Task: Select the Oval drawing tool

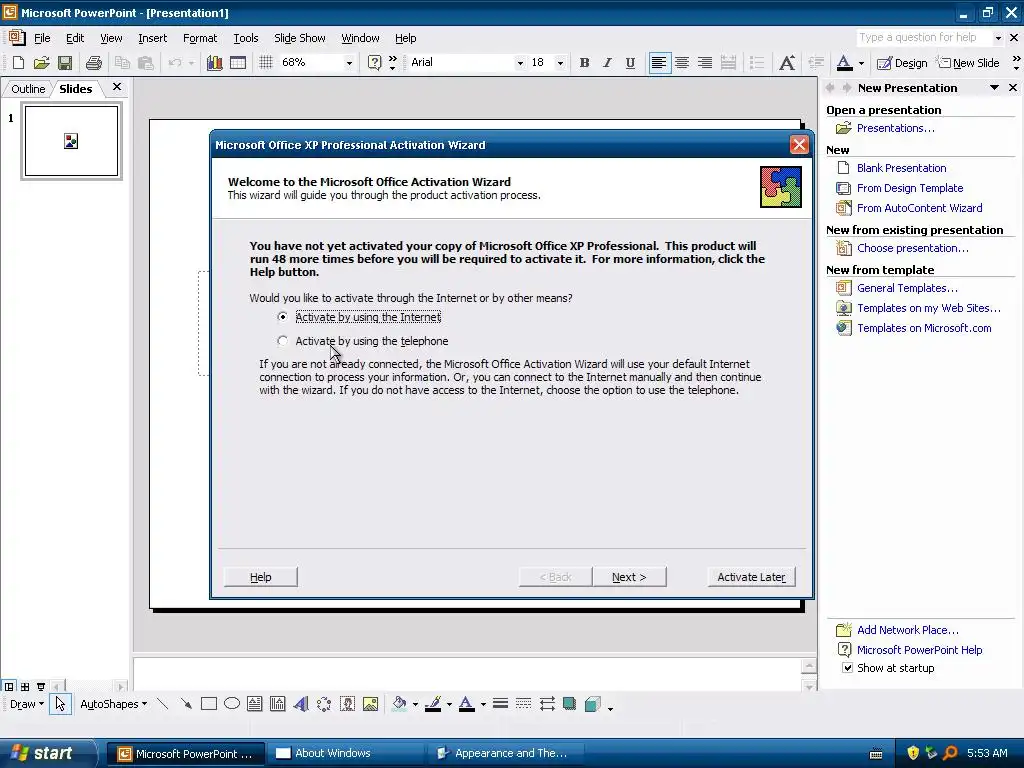Action: (x=232, y=704)
